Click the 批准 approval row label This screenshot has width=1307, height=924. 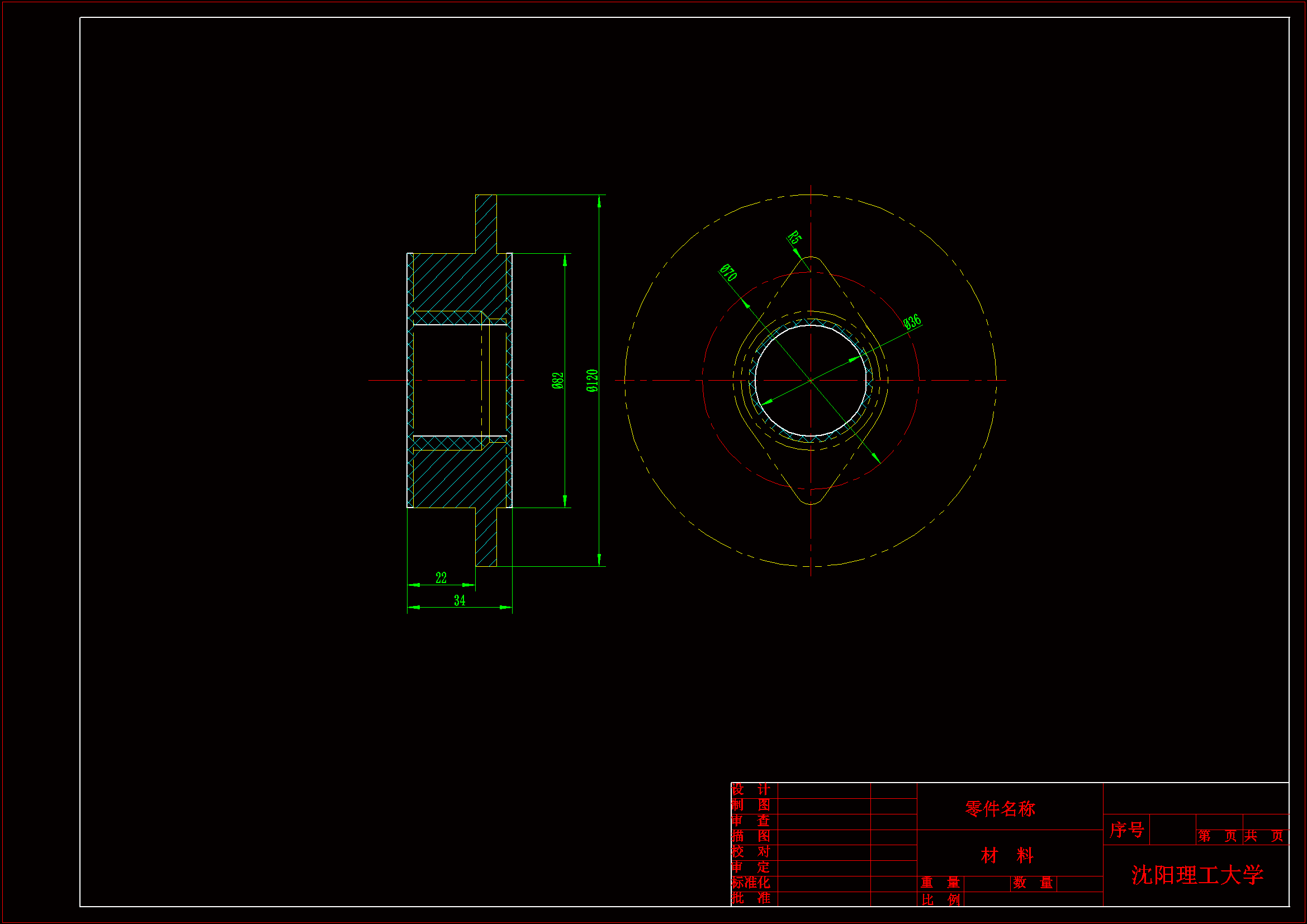751,898
